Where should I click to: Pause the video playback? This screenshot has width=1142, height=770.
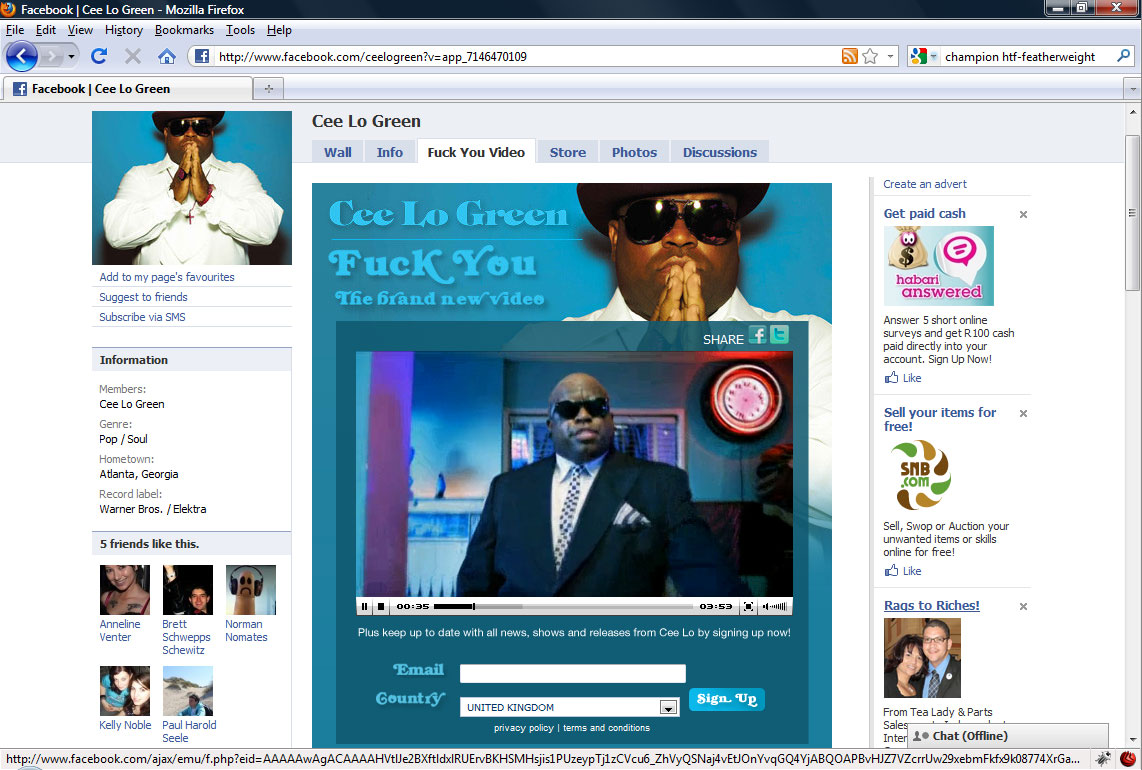point(365,606)
